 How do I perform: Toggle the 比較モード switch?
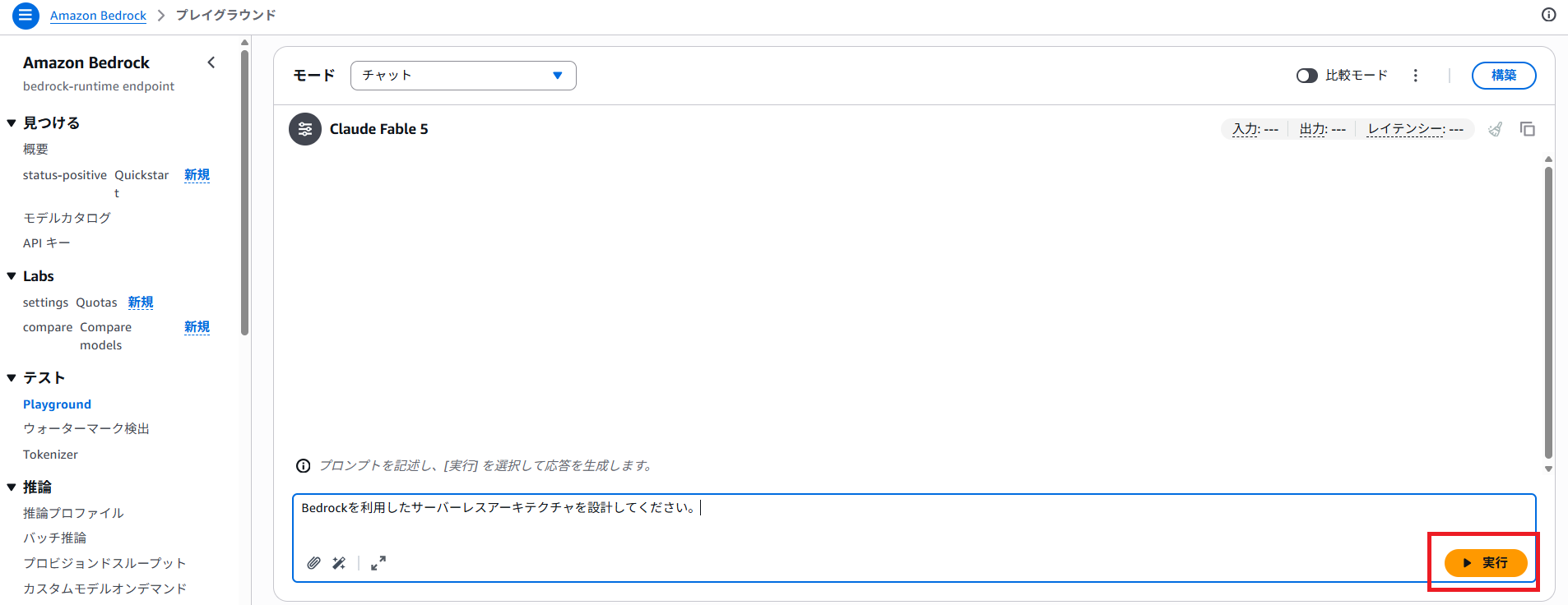click(x=1307, y=76)
